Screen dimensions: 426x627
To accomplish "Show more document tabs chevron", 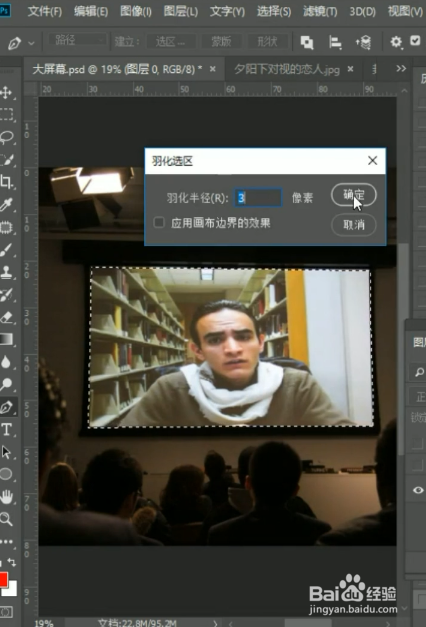I will tap(401, 69).
